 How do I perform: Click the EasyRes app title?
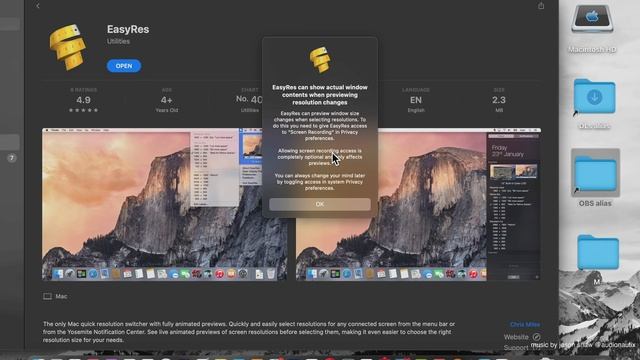[x=128, y=29]
